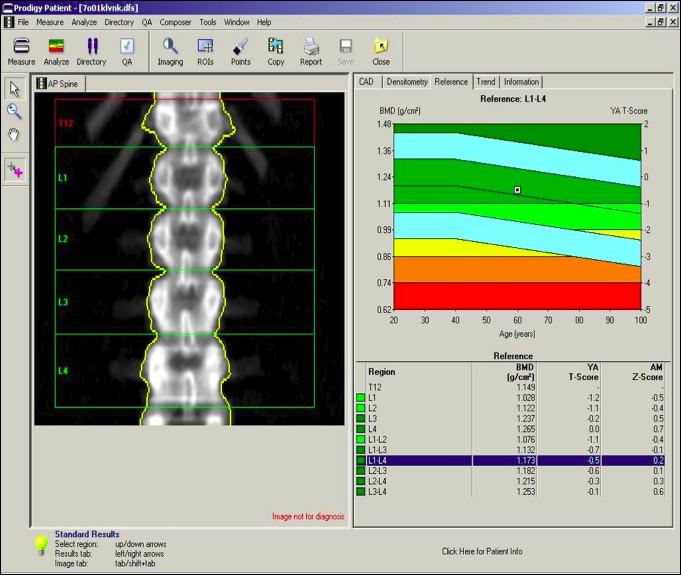Select the Points brush tool
The image size is (681, 575).
(241, 51)
